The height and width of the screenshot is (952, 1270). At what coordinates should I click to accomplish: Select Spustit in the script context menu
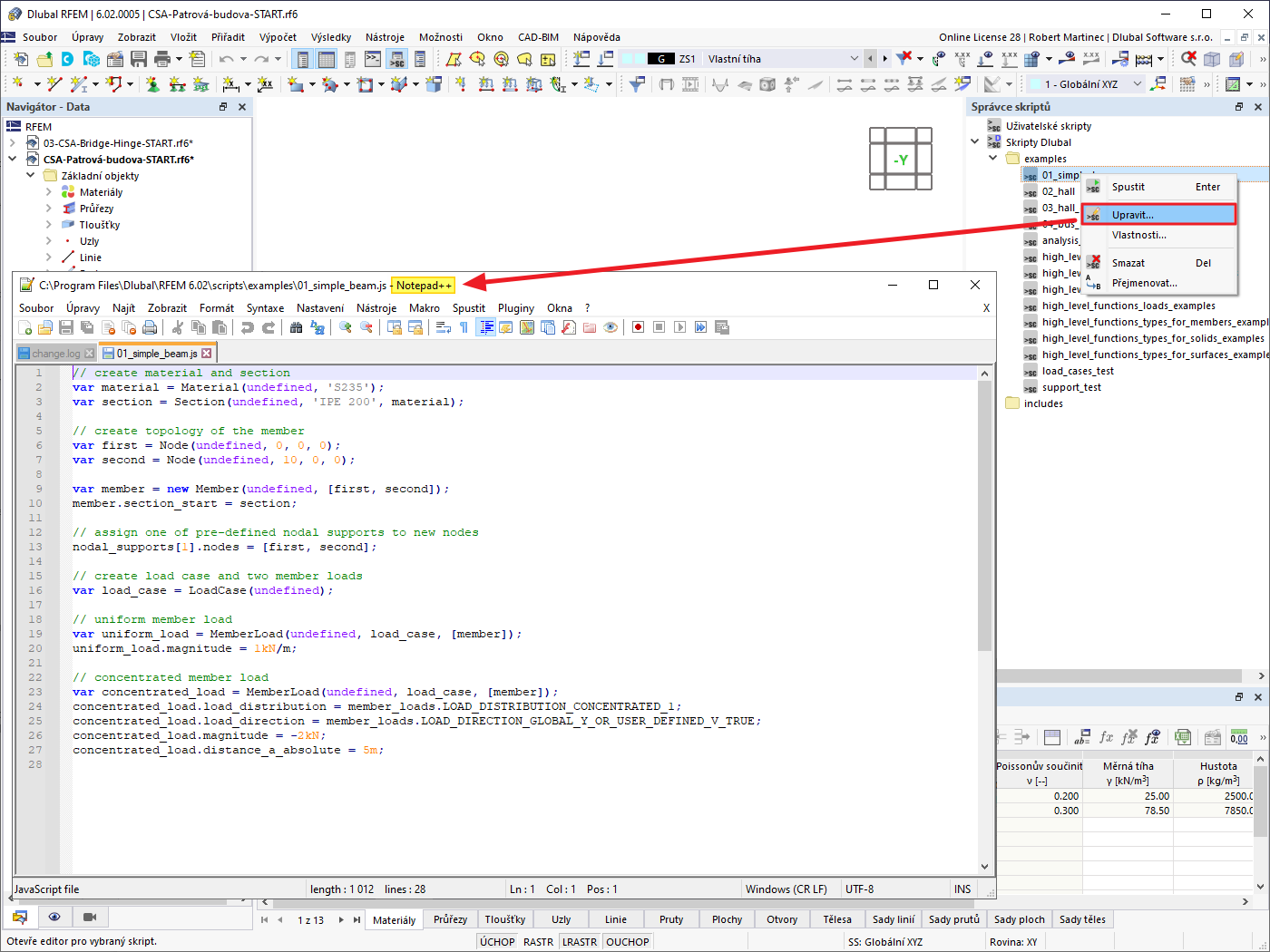[1158, 187]
